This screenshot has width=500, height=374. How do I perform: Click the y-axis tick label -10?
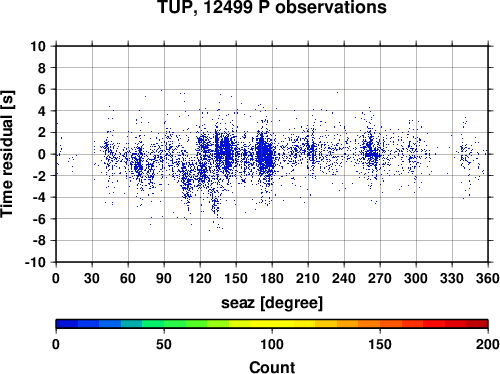pyautogui.click(x=35, y=262)
